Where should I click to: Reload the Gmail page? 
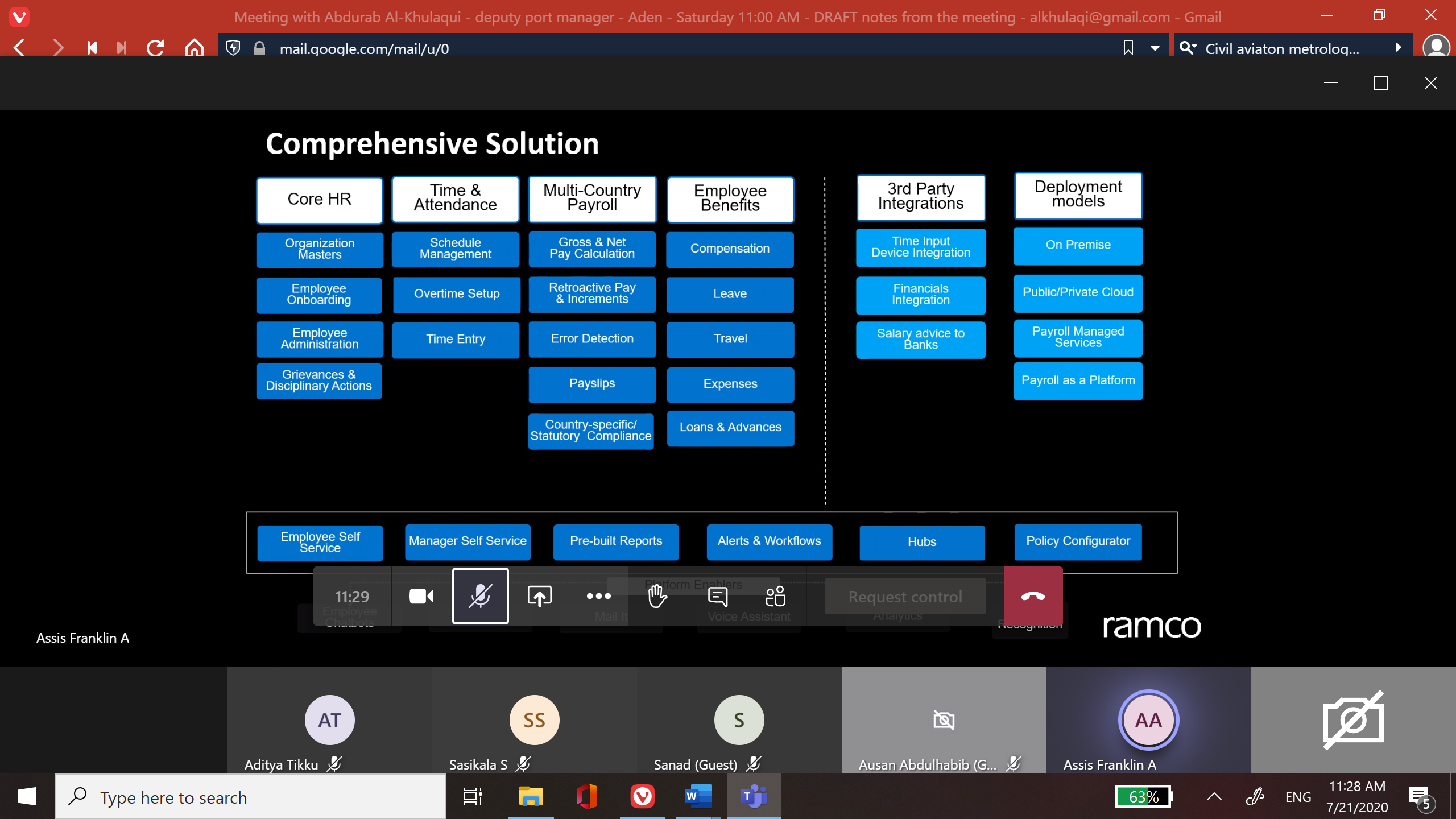pyautogui.click(x=155, y=48)
